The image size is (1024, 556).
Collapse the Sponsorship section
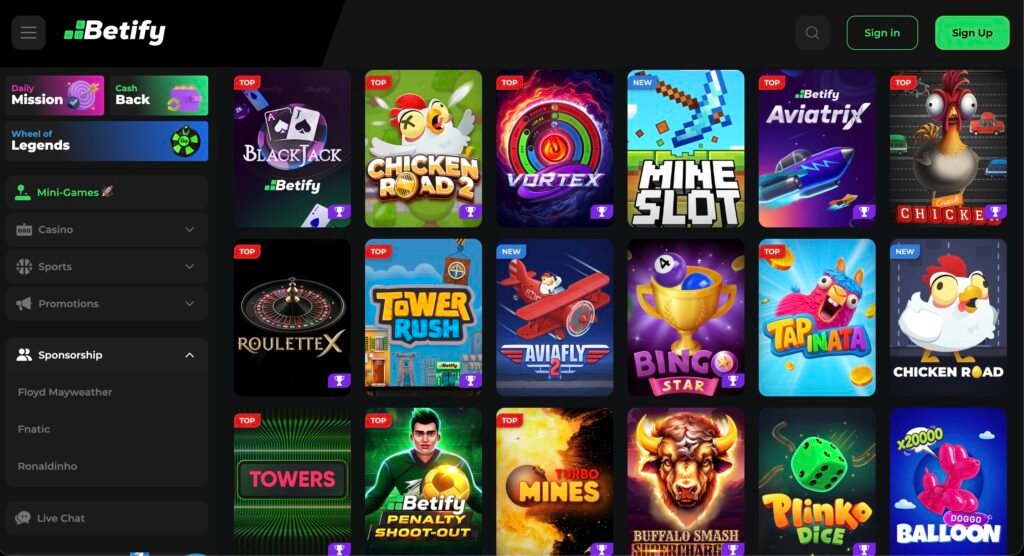pos(189,355)
